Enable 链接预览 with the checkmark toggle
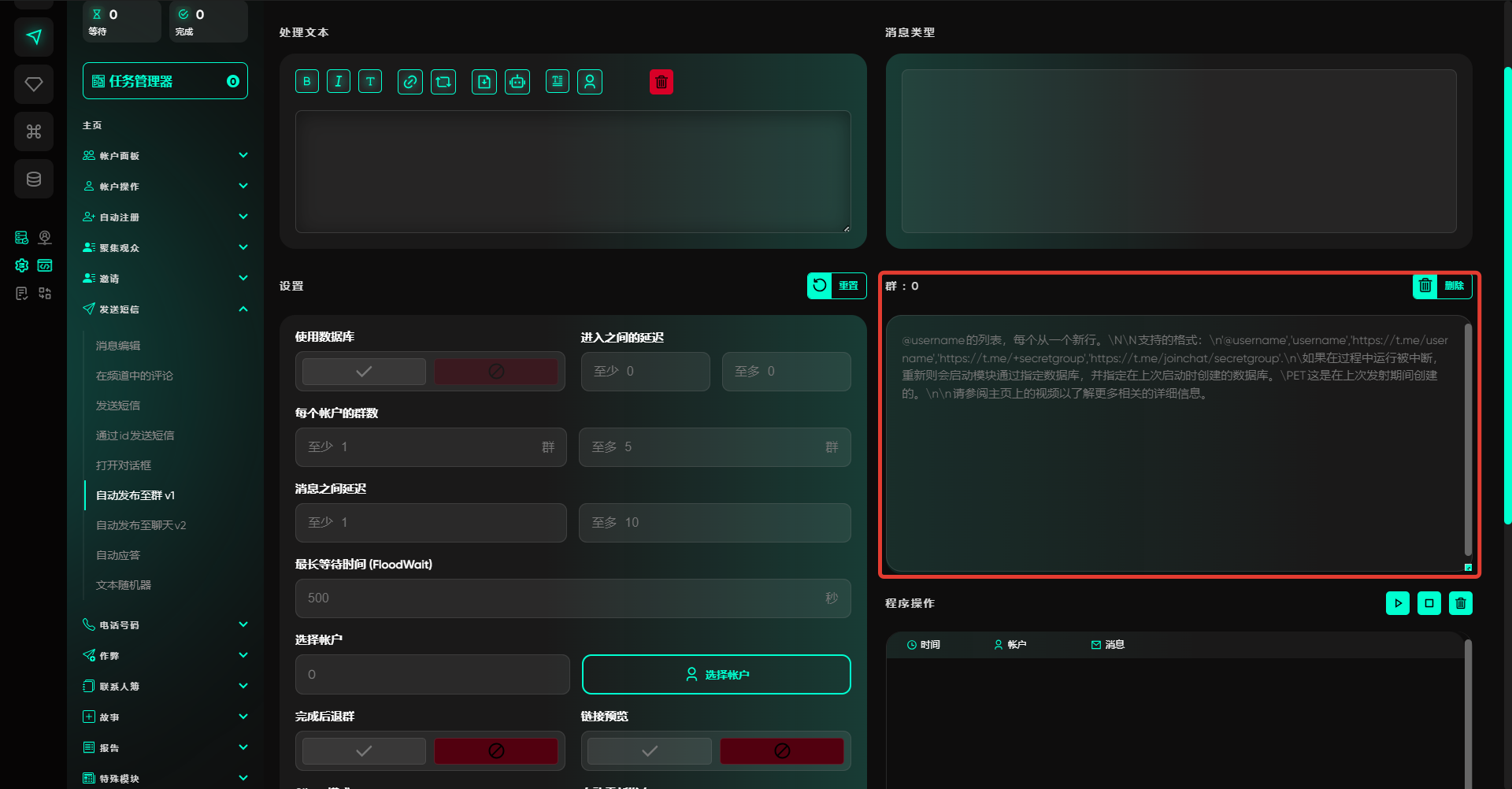Image resolution: width=1512 pixels, height=789 pixels. 650,751
